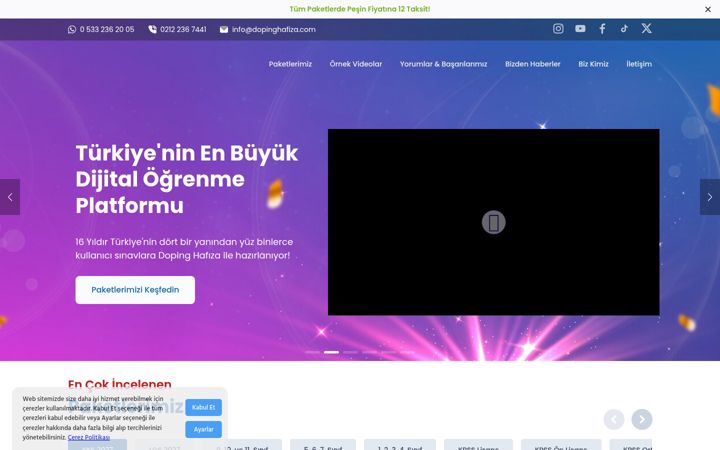Click the Tüm Paketlerde Peşin Fiyatına 12 Taksit text
Screen dimensions: 720x450
(360, 9)
